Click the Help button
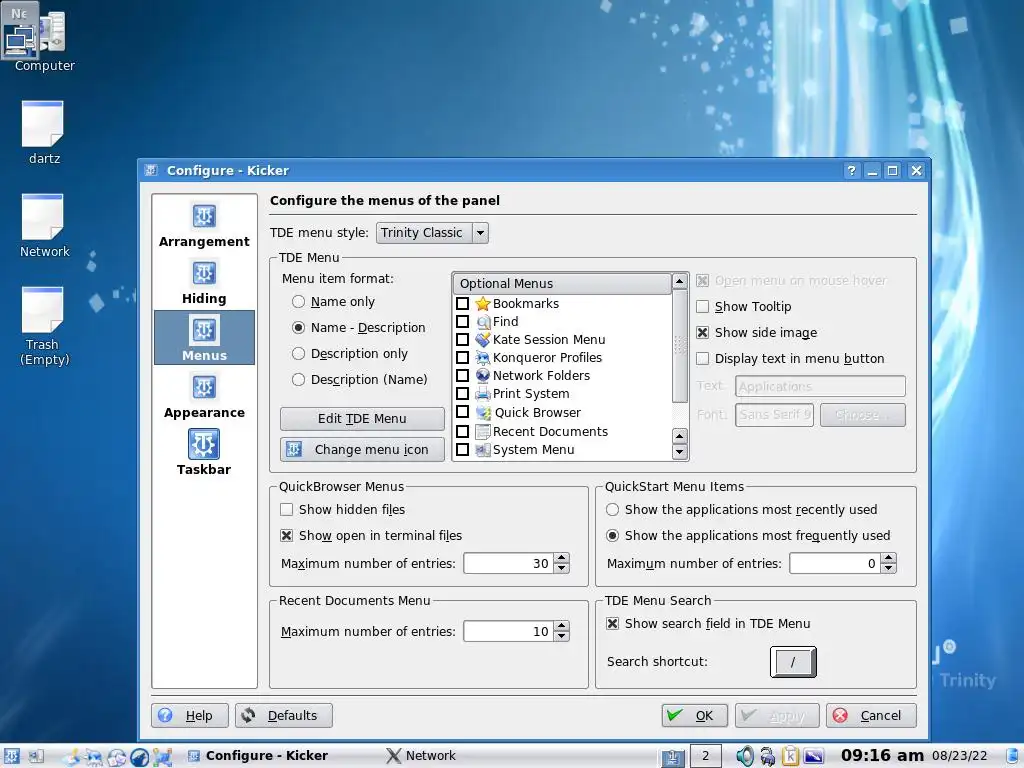 pos(189,716)
